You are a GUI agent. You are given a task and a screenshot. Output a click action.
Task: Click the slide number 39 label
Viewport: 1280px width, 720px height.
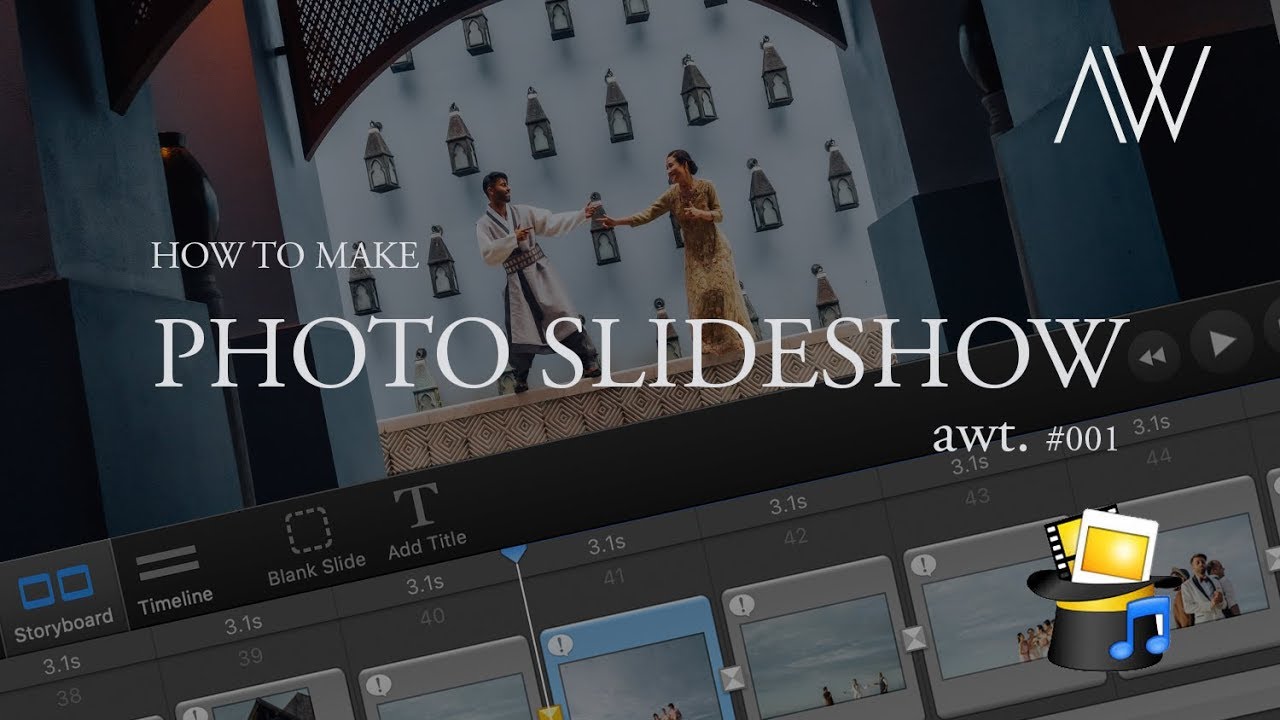[x=250, y=657]
